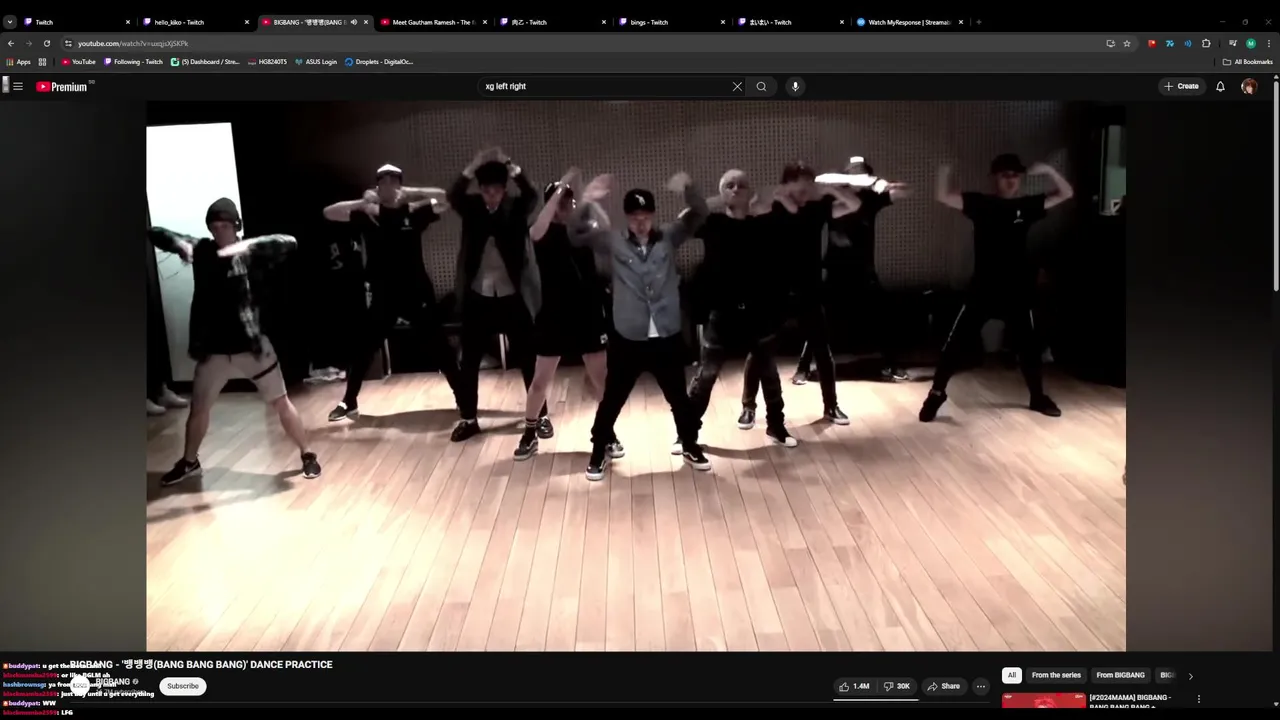
Task: Bookmark this page with the star
Action: (1127, 43)
